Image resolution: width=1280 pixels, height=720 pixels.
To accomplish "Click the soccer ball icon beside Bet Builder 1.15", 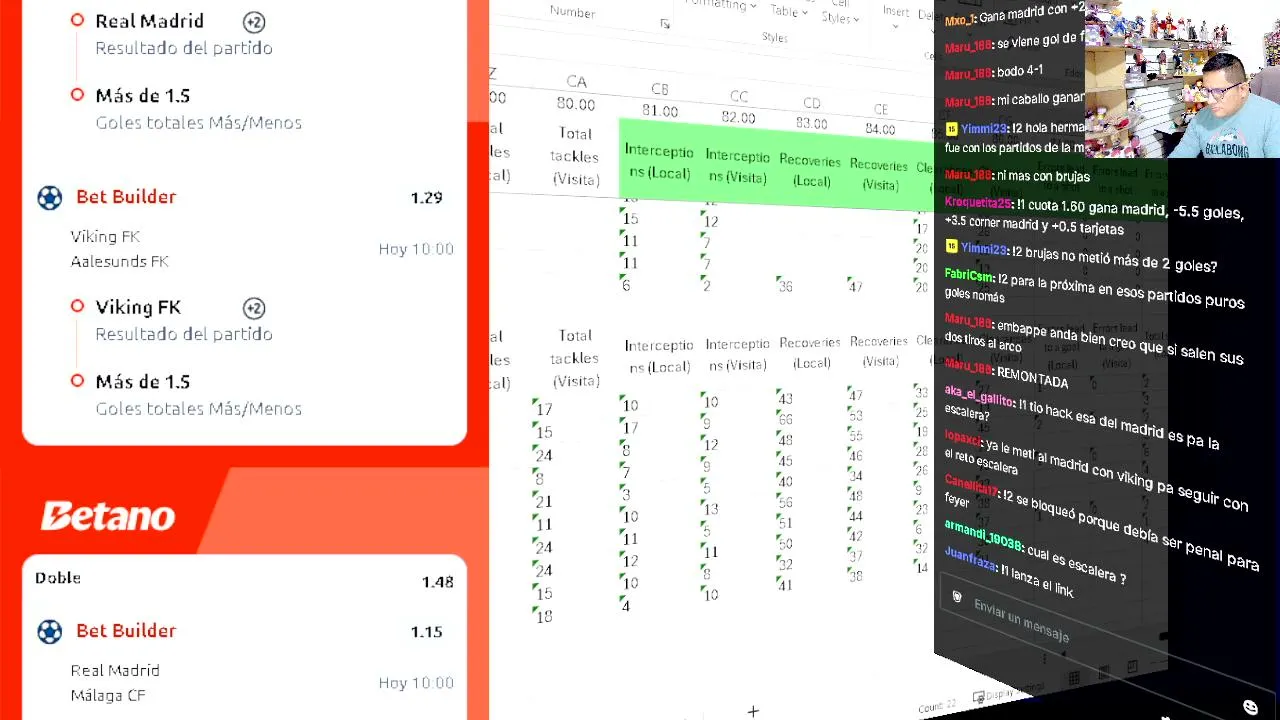I will 49,631.
